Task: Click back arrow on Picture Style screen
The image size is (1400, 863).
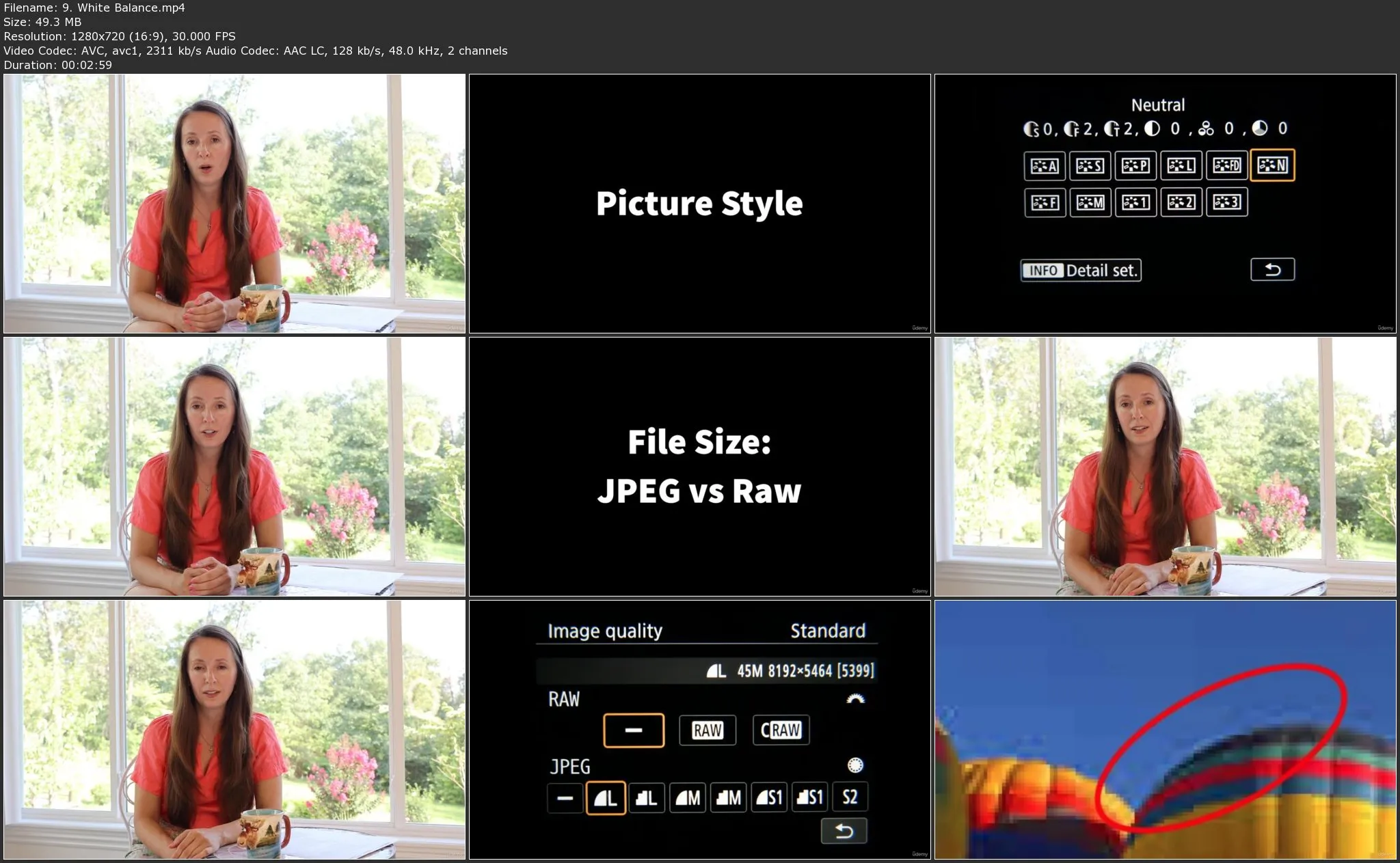Action: click(x=1272, y=270)
